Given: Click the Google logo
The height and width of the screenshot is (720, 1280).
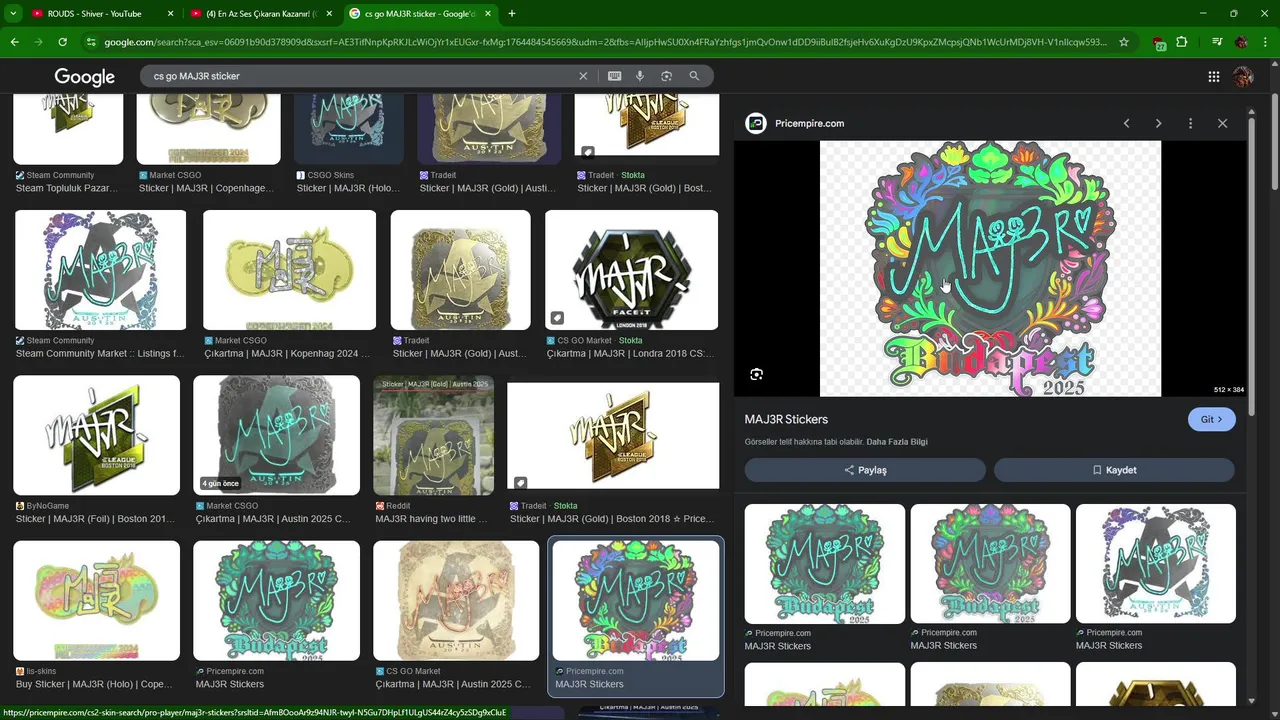Looking at the screenshot, I should pyautogui.click(x=84, y=77).
